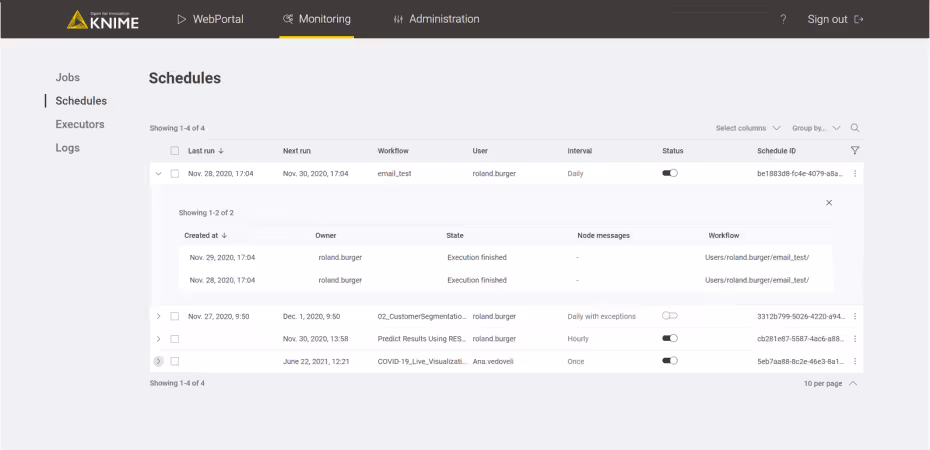This screenshot has width=930, height=450.
Task: Collapse the email_test schedule row
Action: [158, 174]
